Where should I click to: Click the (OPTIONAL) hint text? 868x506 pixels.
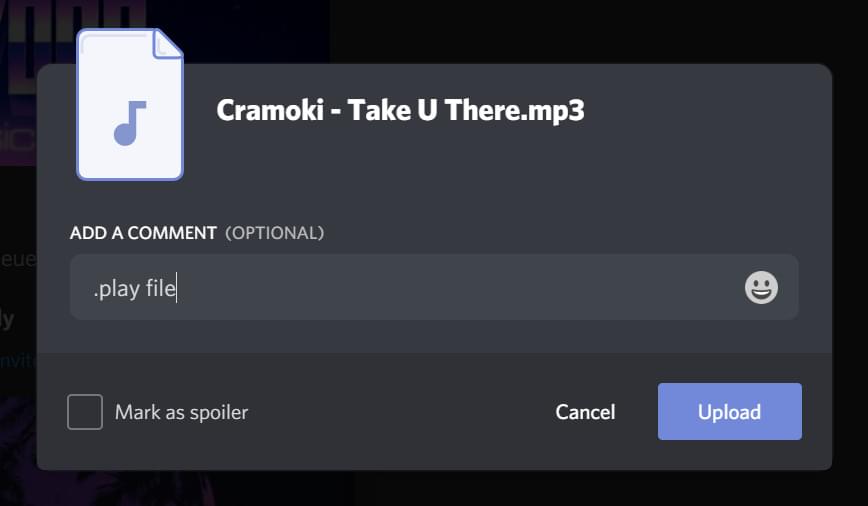point(275,233)
